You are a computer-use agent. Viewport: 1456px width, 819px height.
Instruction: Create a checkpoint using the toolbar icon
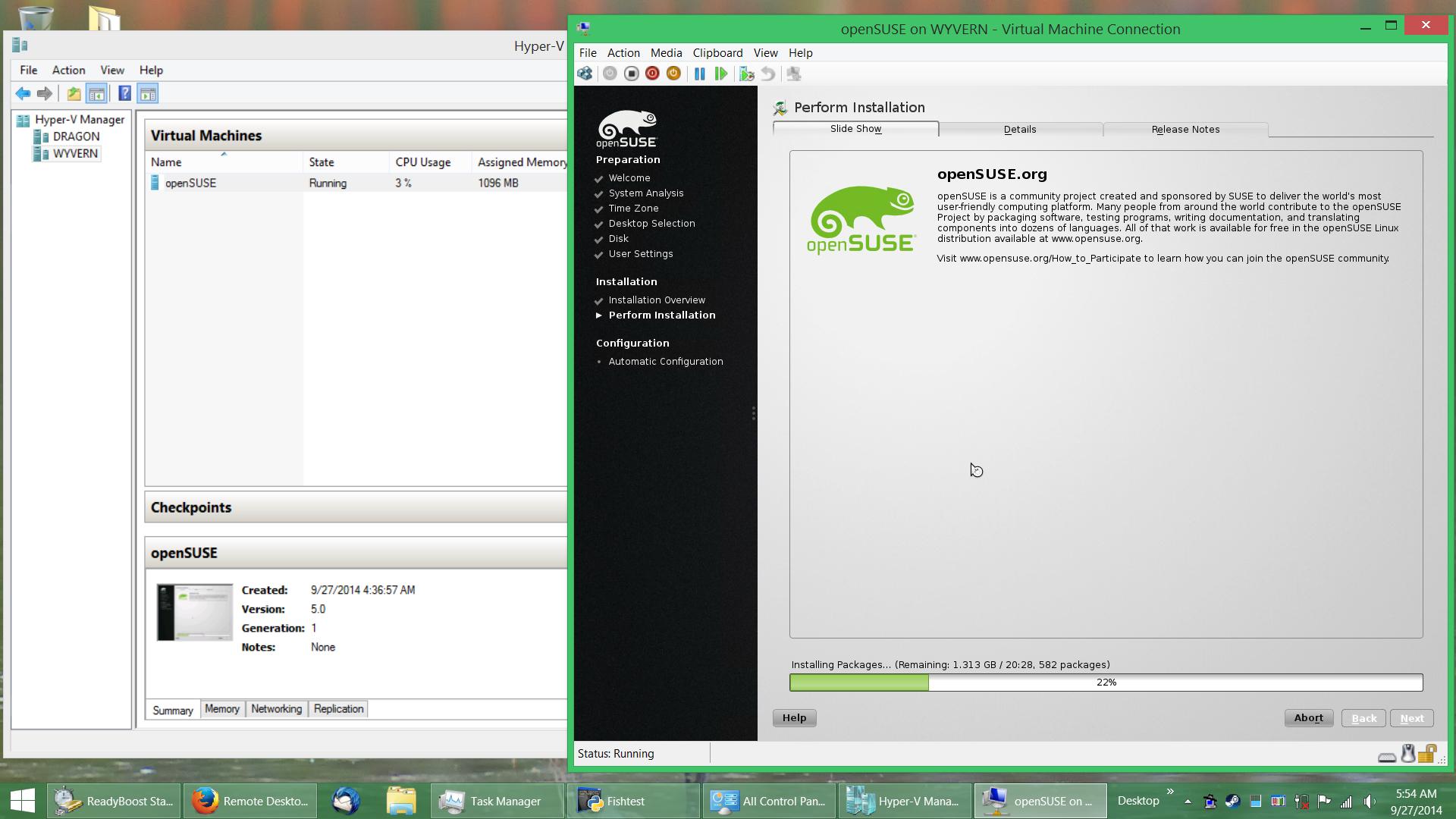point(747,74)
